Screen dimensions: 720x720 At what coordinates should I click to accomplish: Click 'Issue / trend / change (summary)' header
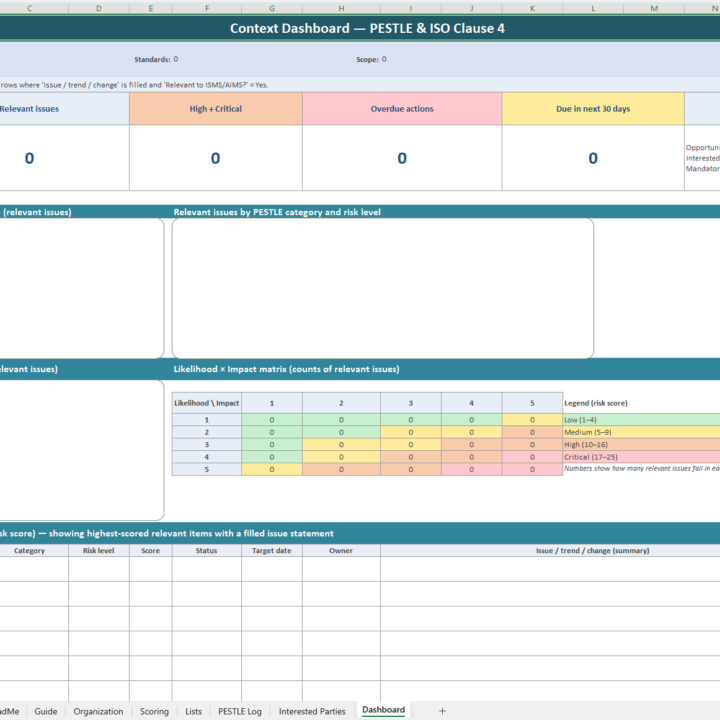click(x=592, y=551)
